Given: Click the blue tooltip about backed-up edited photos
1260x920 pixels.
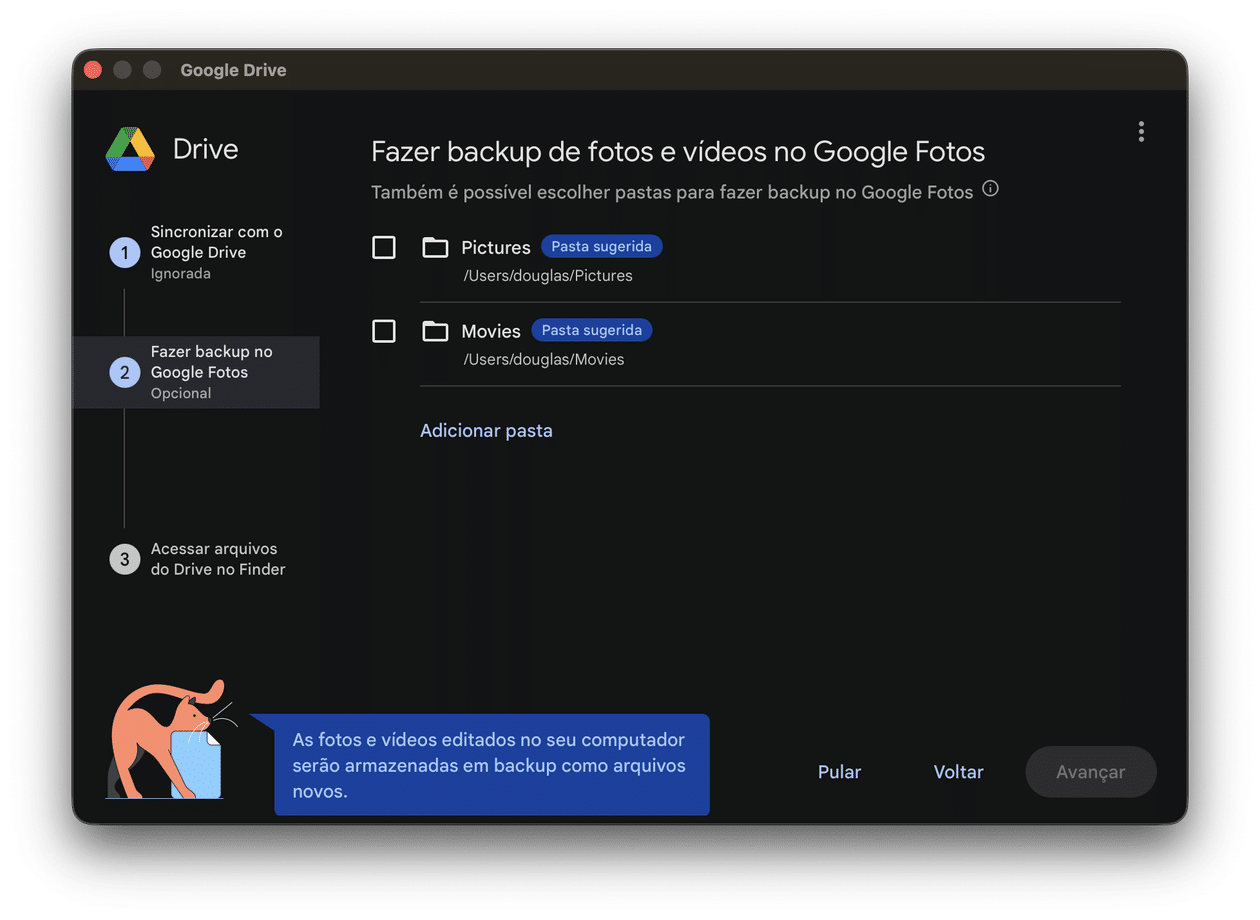Looking at the screenshot, I should tap(491, 765).
